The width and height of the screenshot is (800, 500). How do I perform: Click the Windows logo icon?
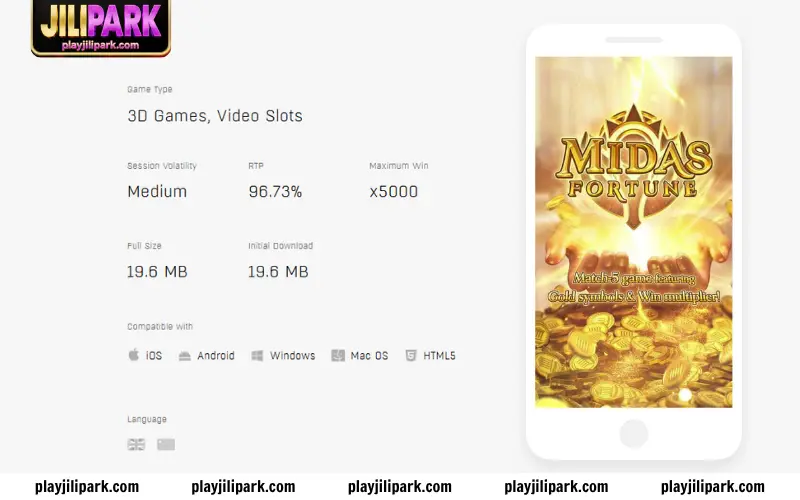pos(257,356)
